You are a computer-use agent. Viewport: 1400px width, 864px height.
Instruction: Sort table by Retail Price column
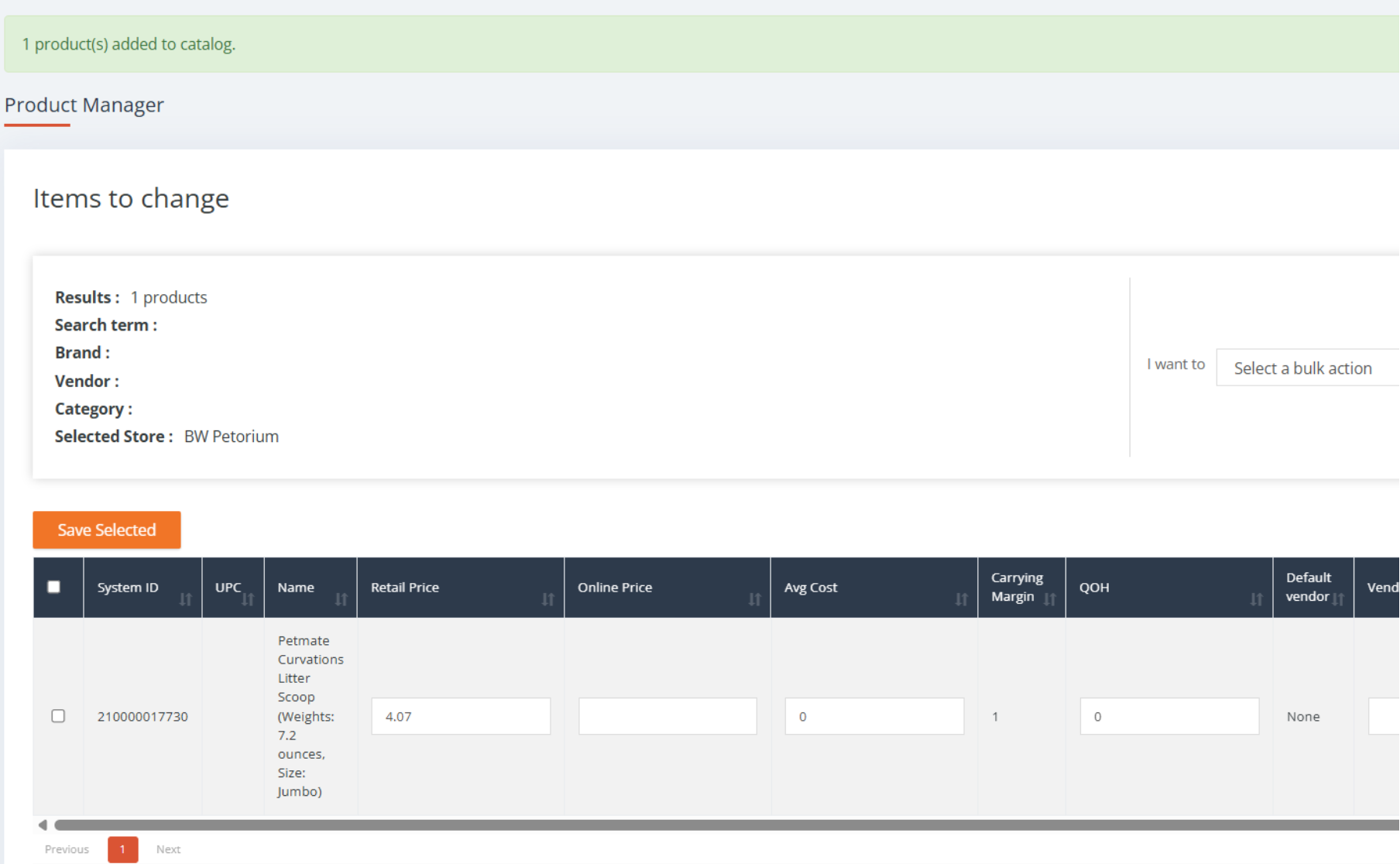[547, 599]
